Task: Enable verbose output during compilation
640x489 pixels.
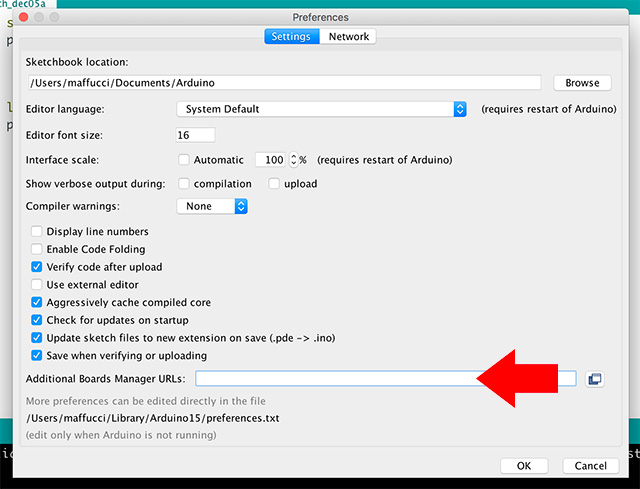Action: (183, 183)
